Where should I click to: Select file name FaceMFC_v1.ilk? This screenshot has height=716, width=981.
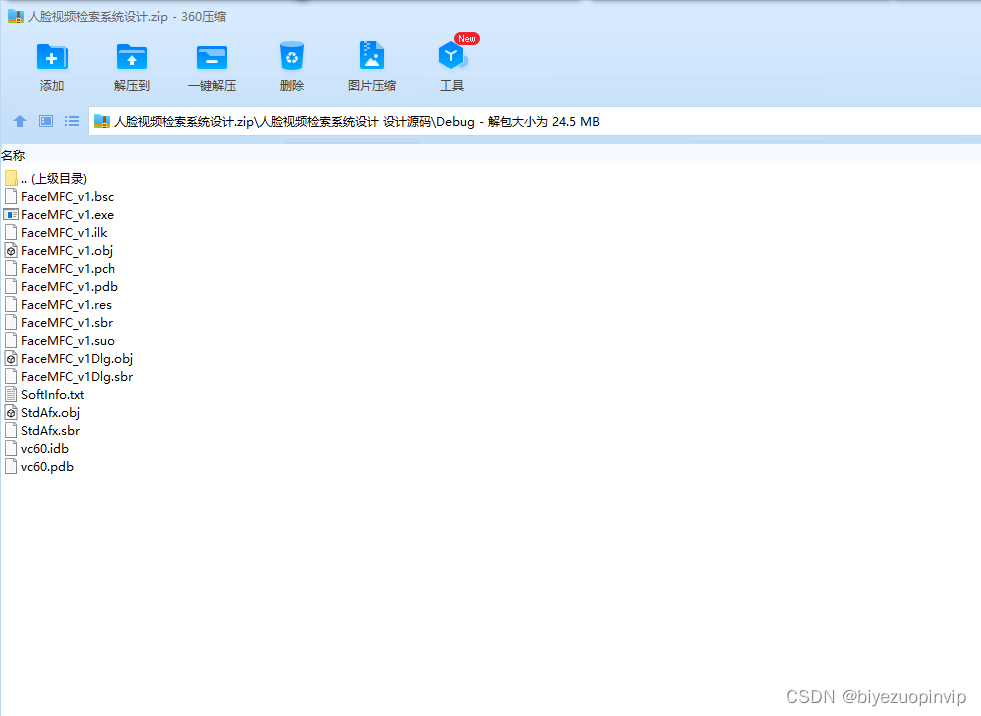pos(64,233)
